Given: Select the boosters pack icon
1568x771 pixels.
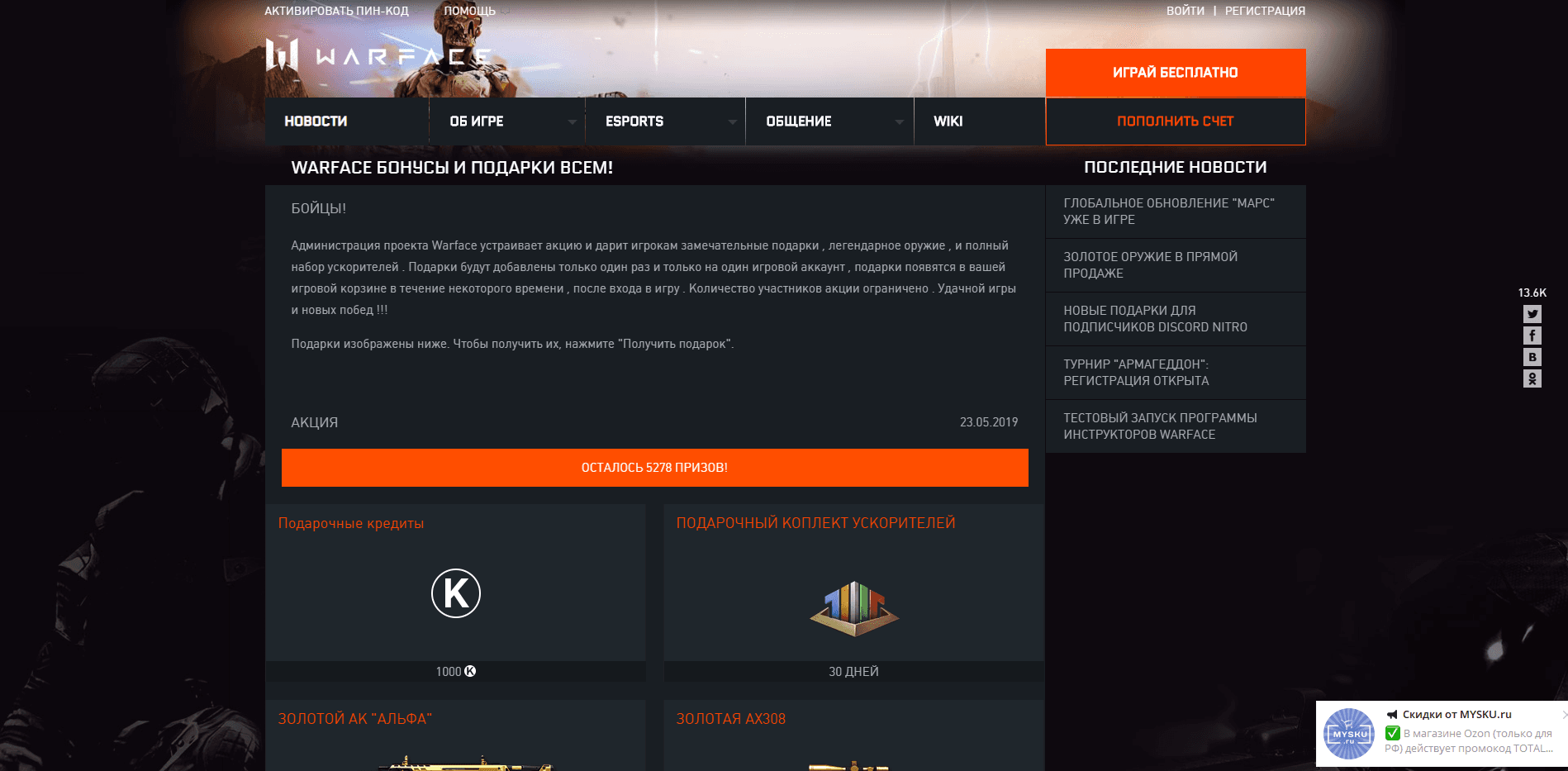Looking at the screenshot, I should 854,608.
